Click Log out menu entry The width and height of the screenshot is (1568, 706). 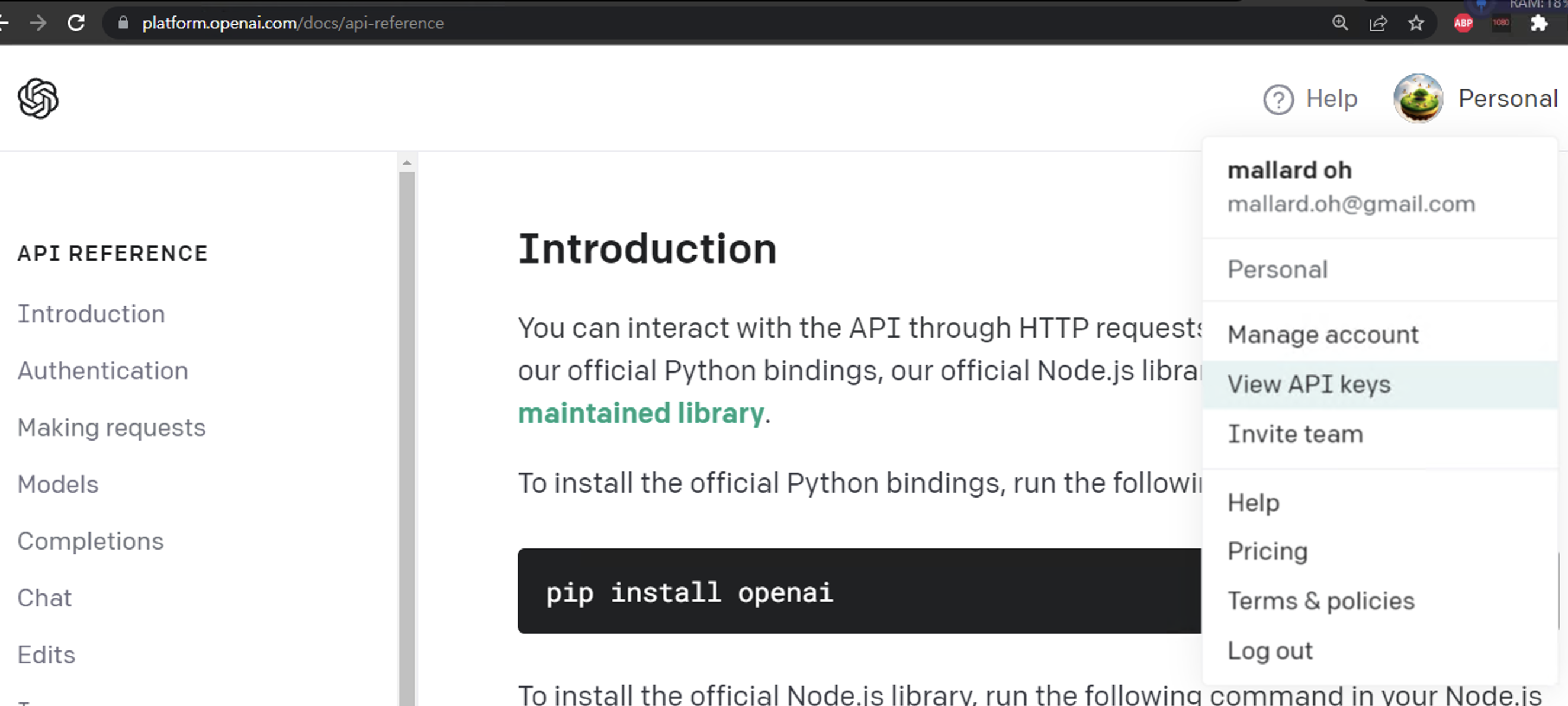(1270, 650)
